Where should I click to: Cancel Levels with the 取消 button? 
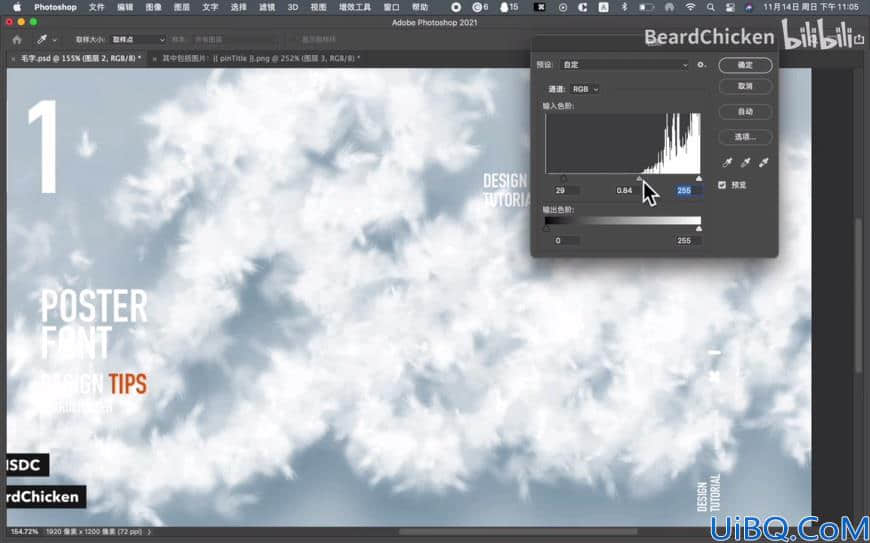click(745, 87)
